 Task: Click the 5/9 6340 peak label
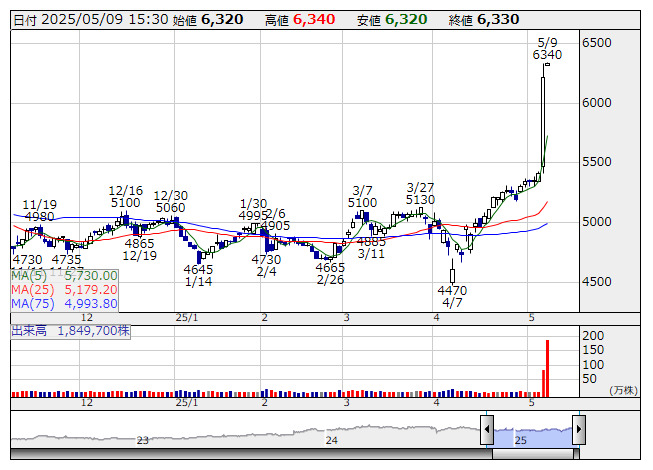(x=547, y=49)
